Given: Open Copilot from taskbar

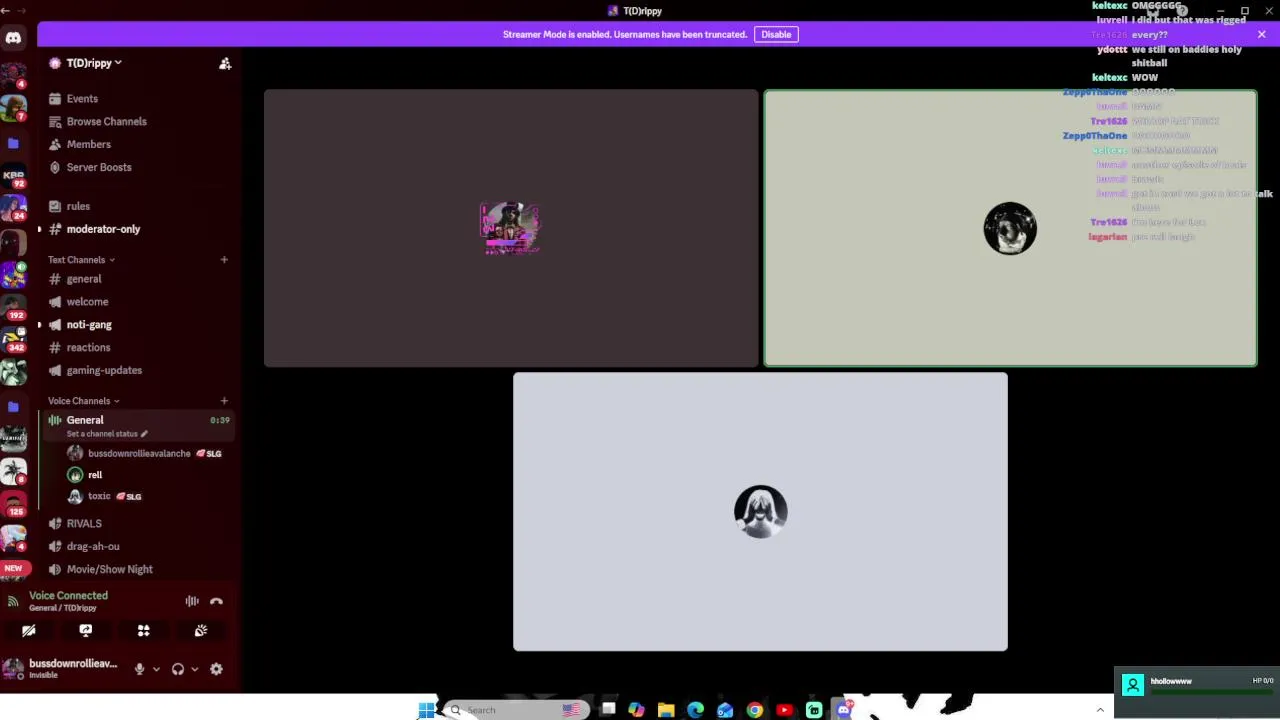Looking at the screenshot, I should [636, 710].
